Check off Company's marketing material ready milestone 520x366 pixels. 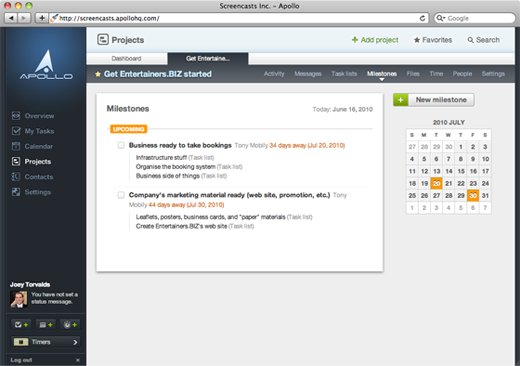[121, 195]
